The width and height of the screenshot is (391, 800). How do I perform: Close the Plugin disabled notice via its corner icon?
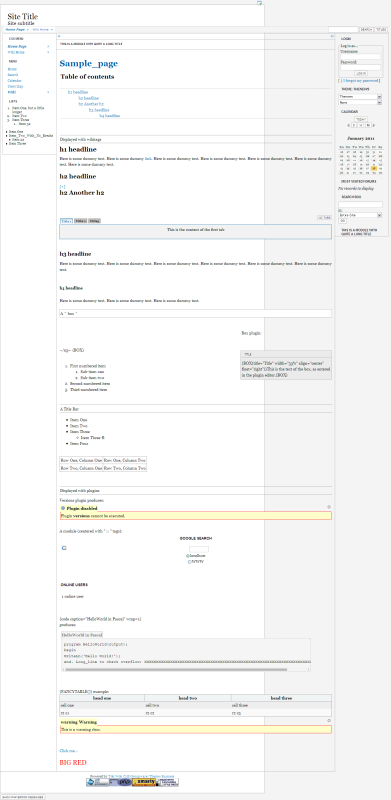tap(329, 507)
